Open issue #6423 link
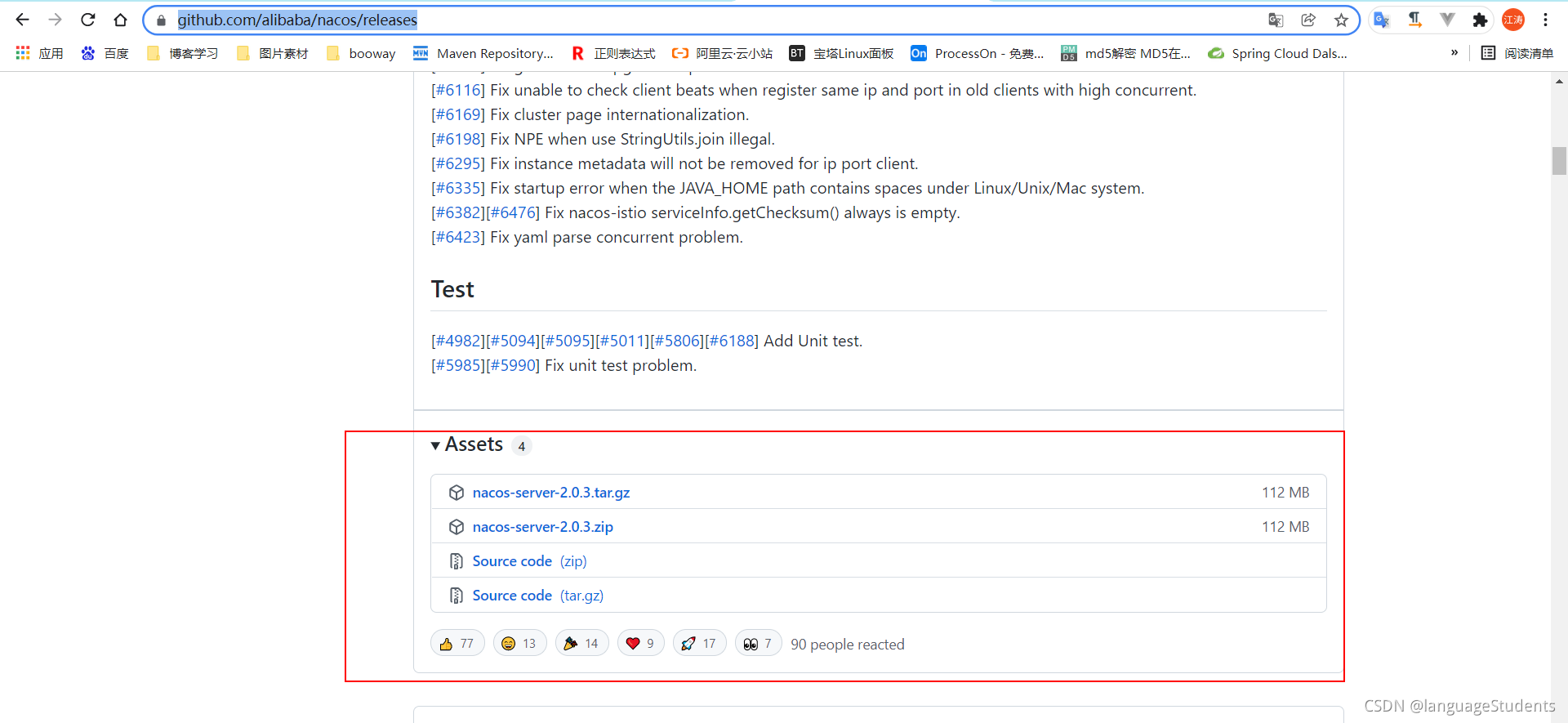 458,237
